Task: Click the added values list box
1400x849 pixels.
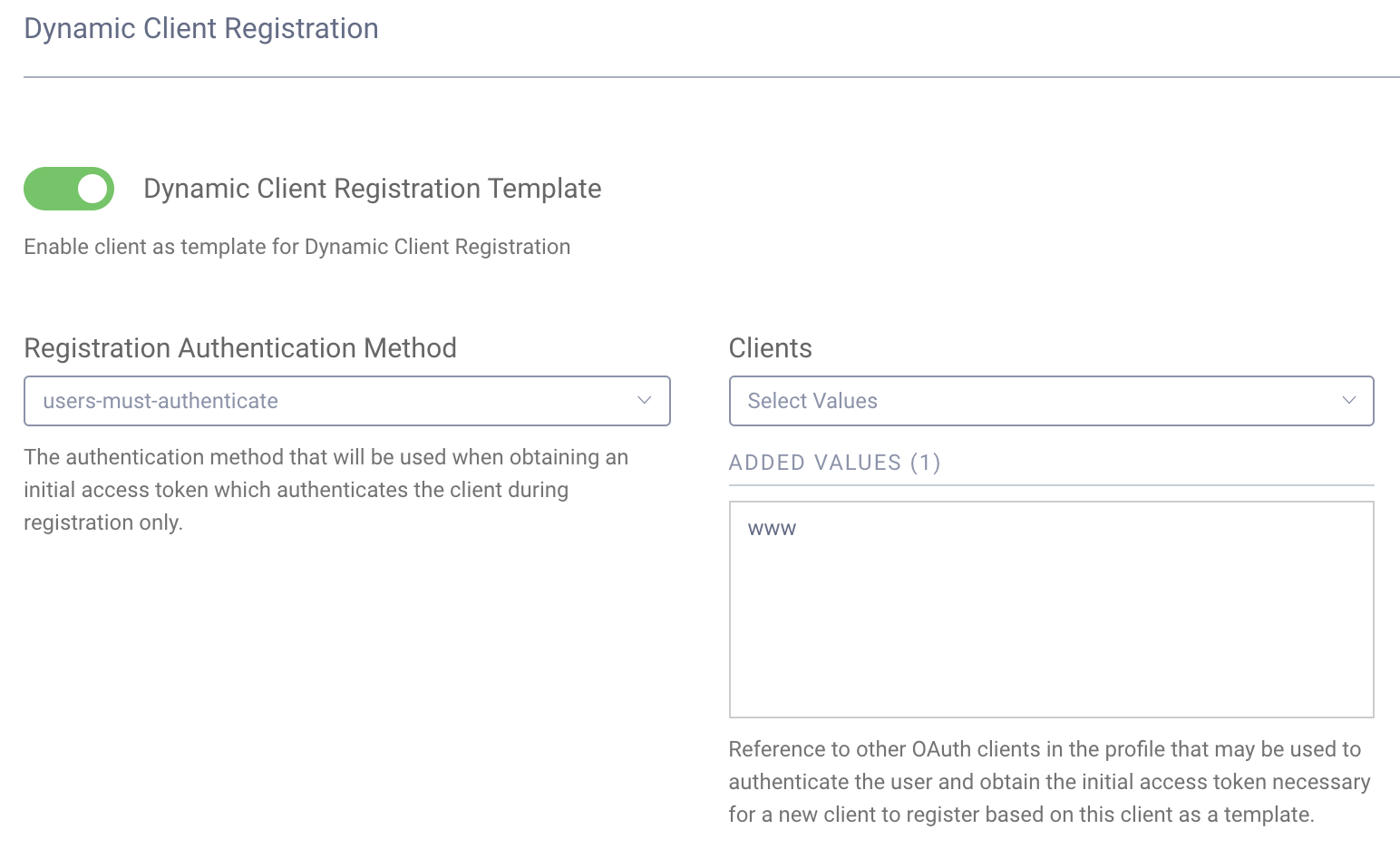Action: (1051, 610)
